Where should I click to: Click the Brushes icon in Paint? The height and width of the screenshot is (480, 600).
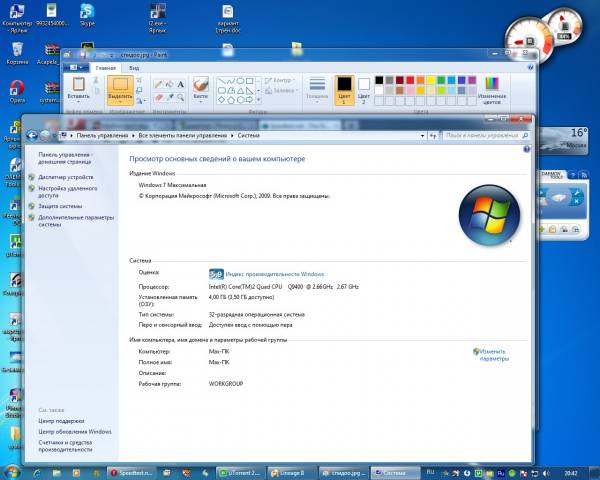pyautogui.click(x=201, y=84)
